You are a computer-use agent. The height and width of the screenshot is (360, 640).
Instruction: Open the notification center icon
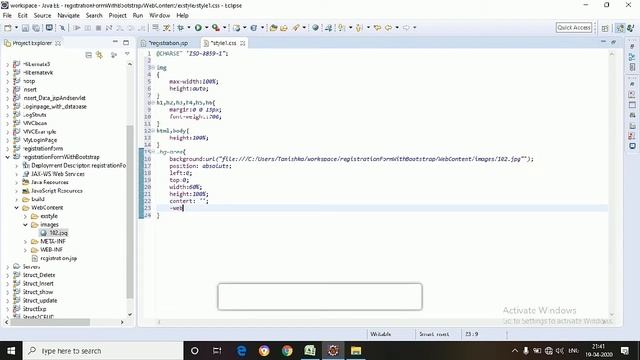coord(624,351)
